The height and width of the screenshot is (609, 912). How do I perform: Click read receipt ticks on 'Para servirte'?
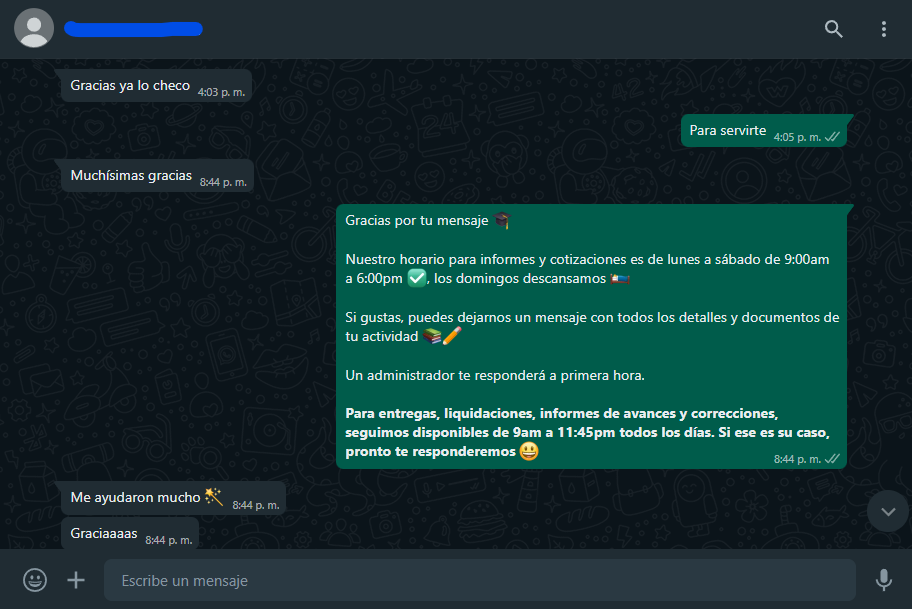(832, 137)
